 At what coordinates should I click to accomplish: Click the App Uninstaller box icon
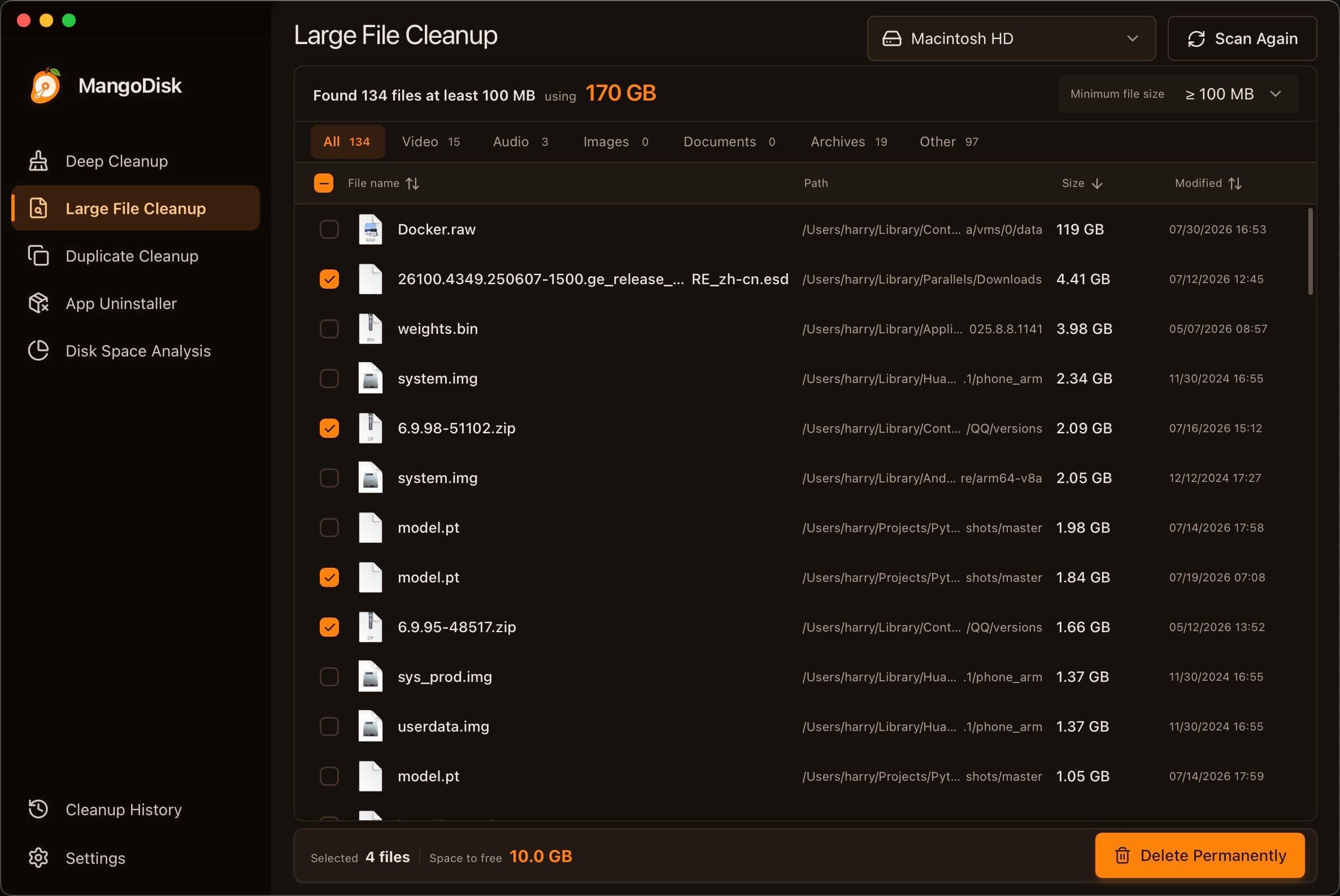click(38, 303)
